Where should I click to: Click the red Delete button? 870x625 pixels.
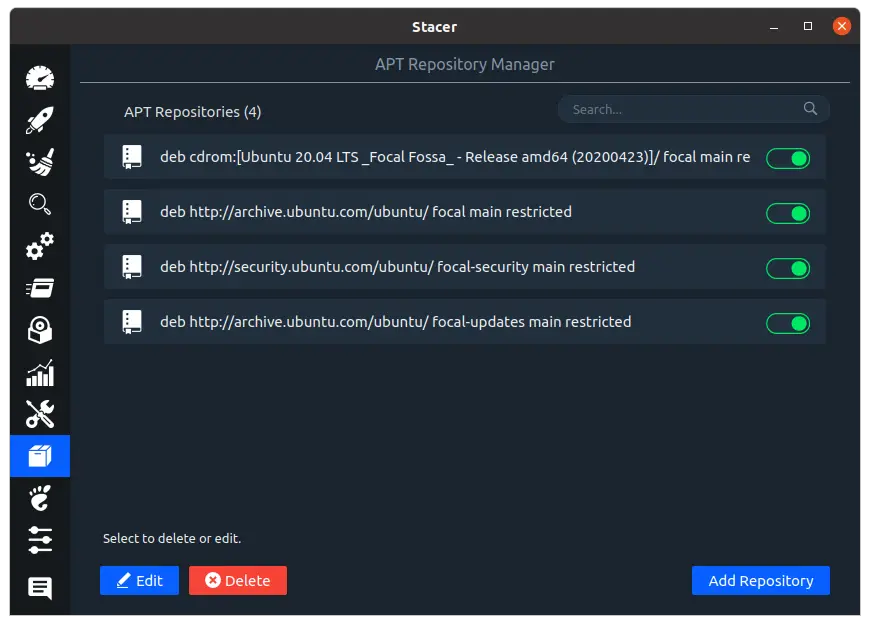click(237, 581)
